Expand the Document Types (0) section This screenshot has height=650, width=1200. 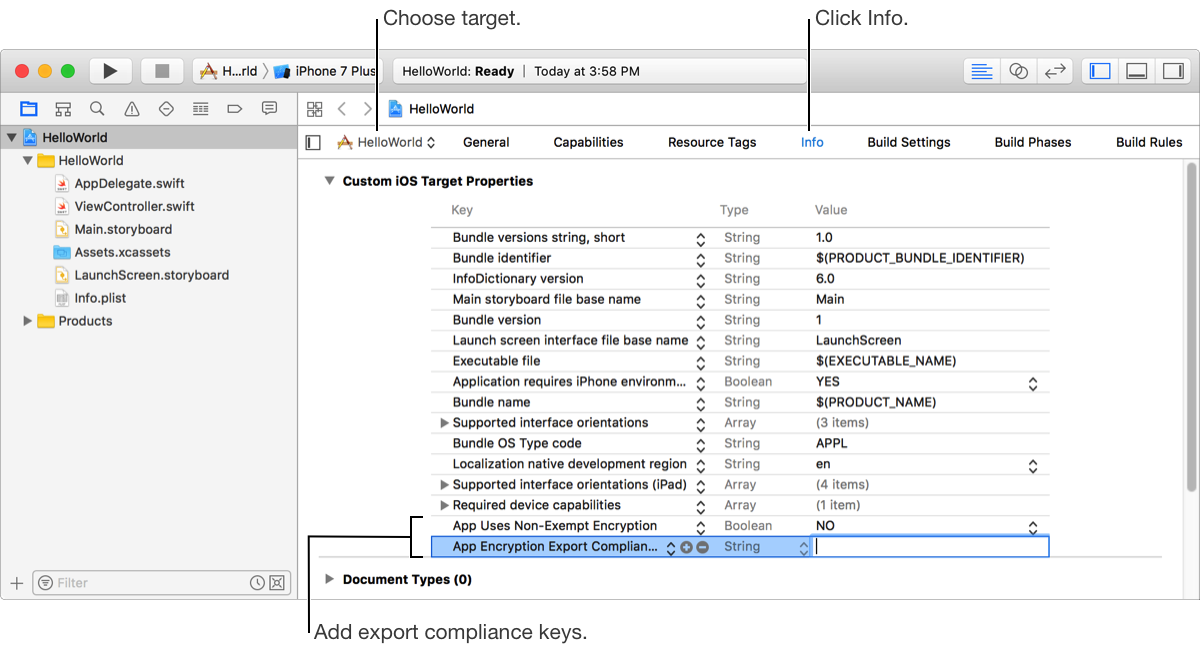[328, 579]
